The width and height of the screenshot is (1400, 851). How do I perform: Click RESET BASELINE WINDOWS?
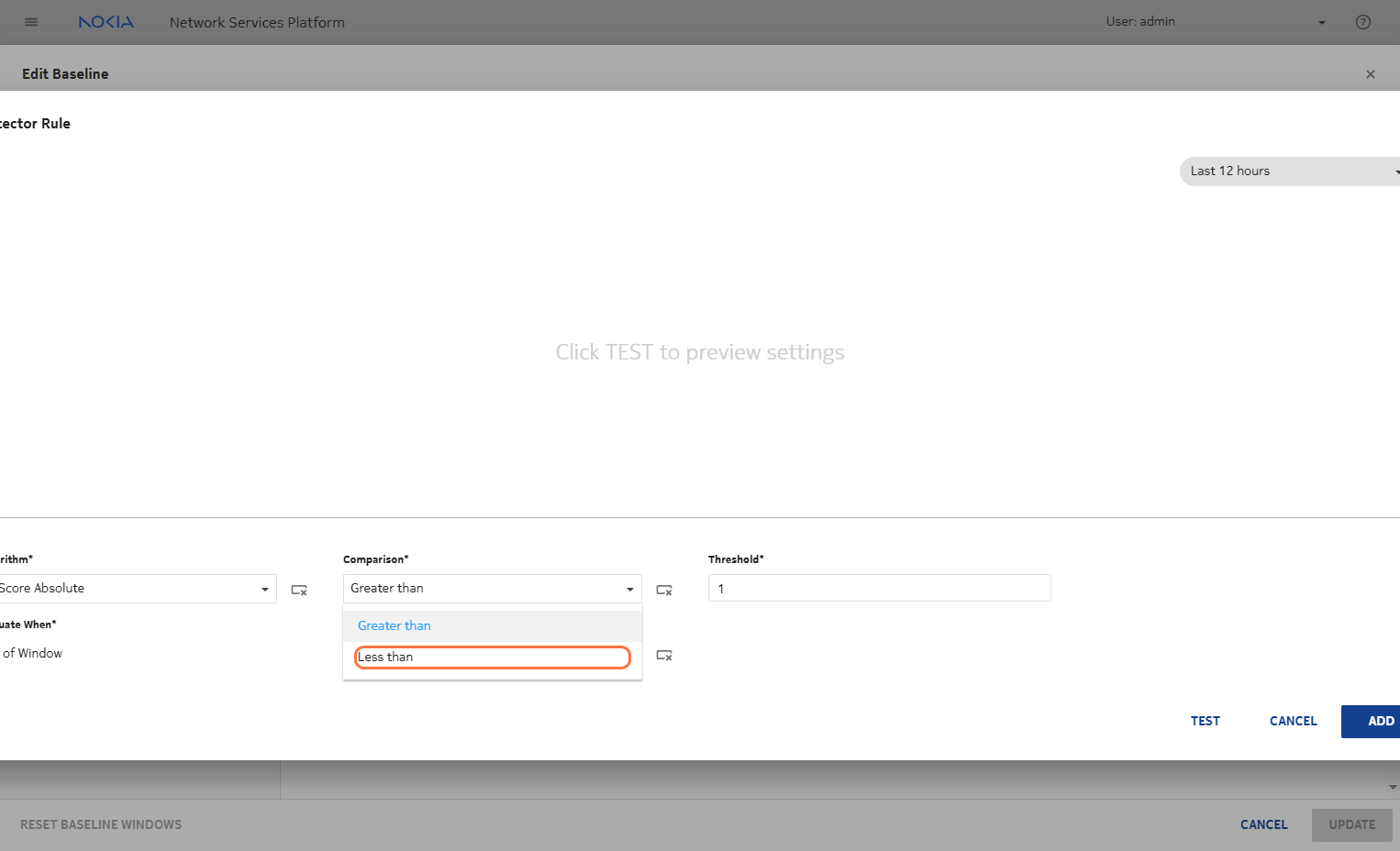pyautogui.click(x=101, y=824)
